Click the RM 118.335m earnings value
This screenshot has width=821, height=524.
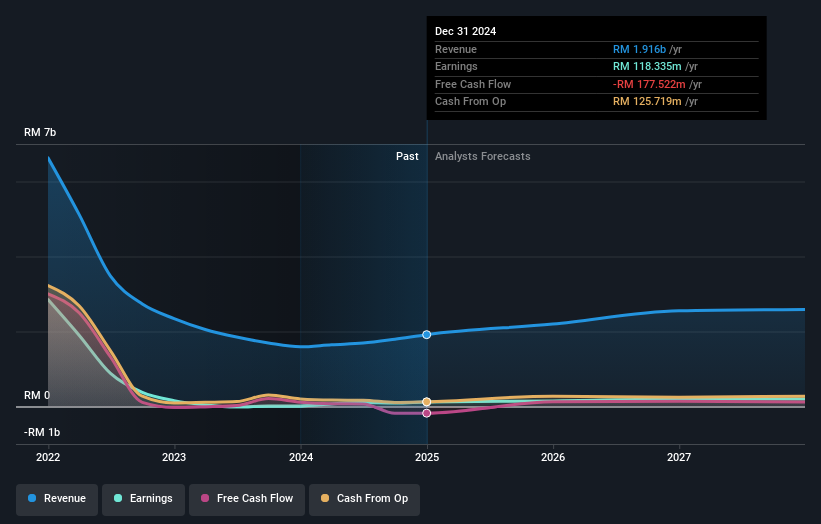(647, 66)
